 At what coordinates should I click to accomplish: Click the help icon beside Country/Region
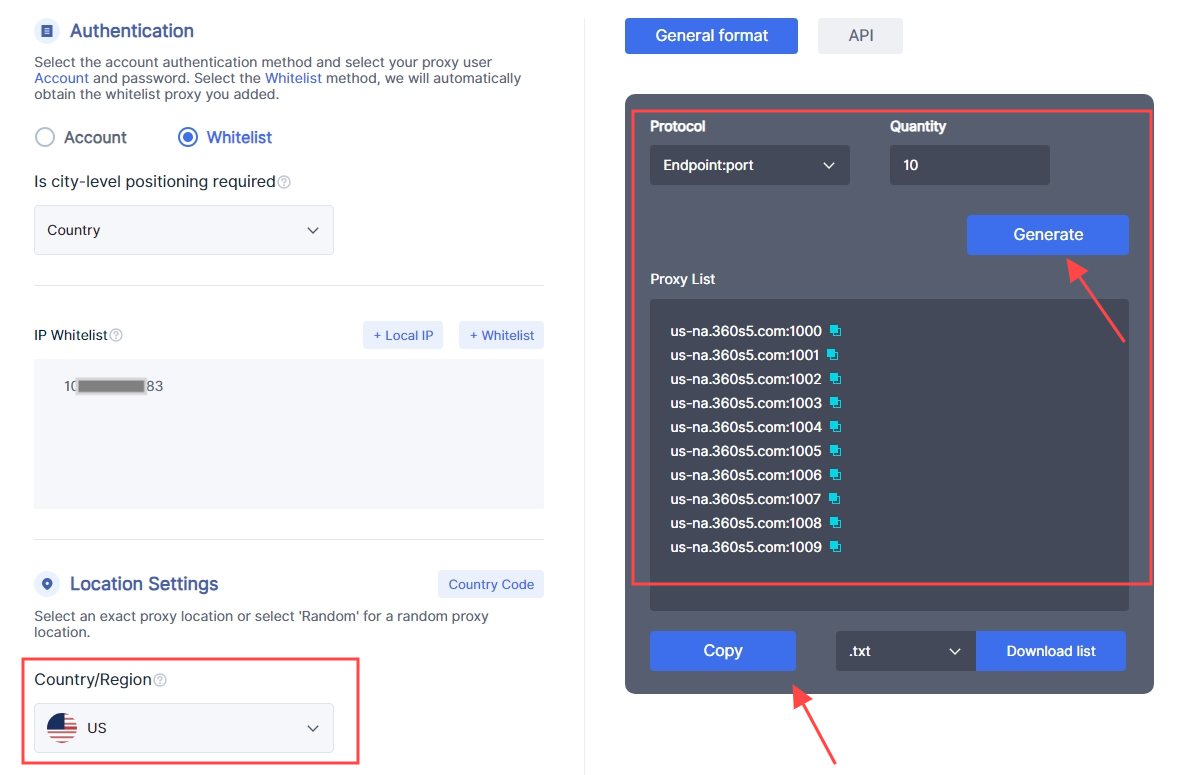point(160,680)
